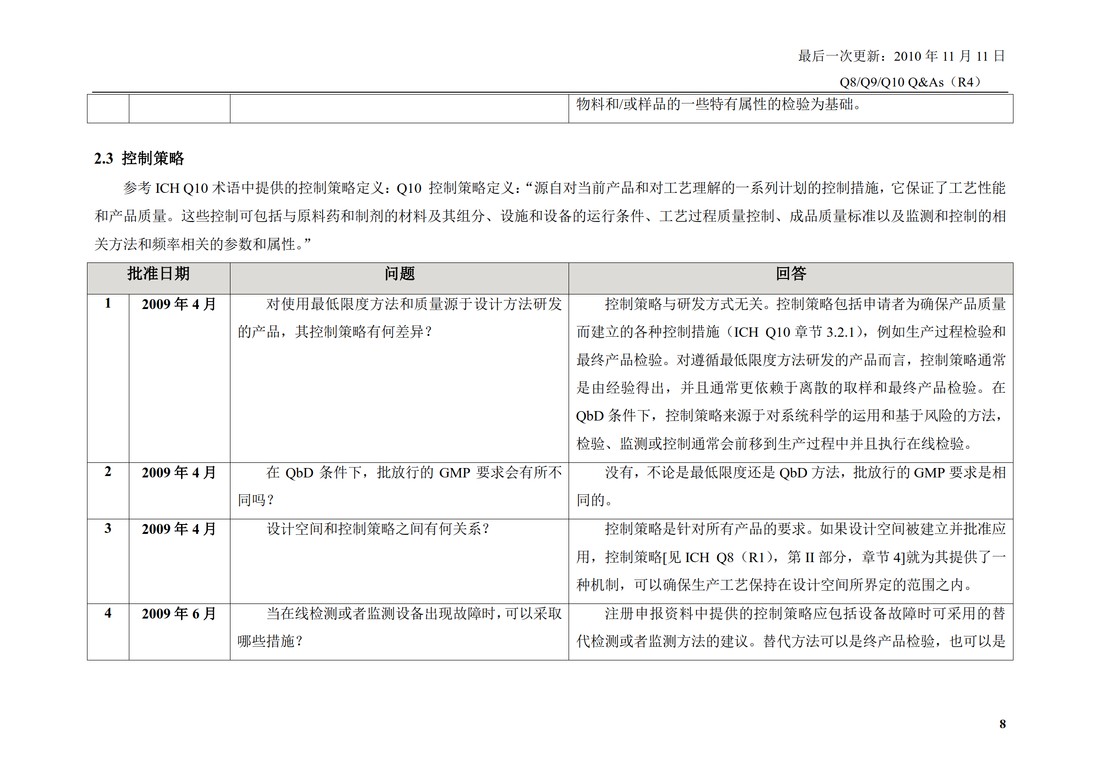The image size is (1100, 778).
Task: Click the date '2009 年 6 月' in row 4
Action: tap(179, 614)
